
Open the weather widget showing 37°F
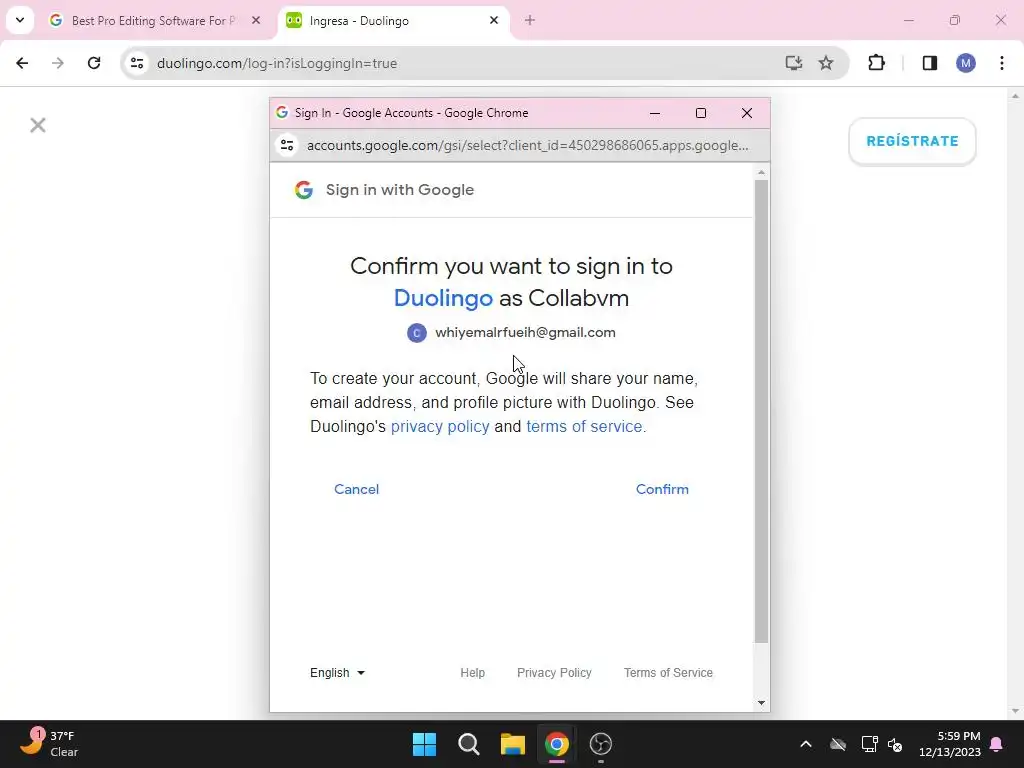(49, 744)
